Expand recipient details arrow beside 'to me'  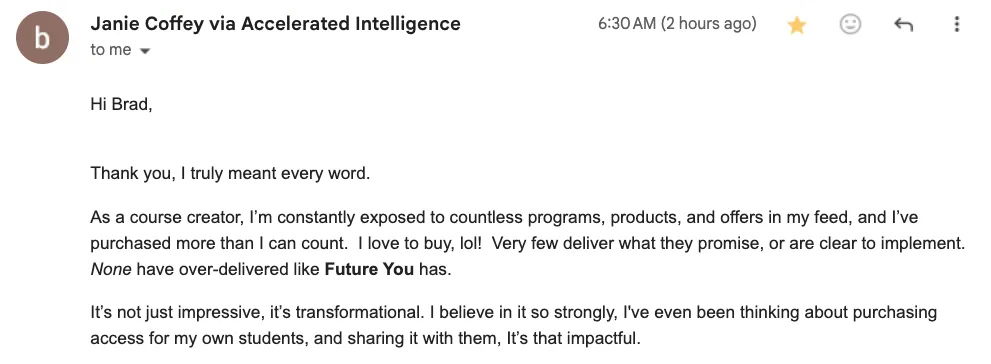tap(145, 51)
